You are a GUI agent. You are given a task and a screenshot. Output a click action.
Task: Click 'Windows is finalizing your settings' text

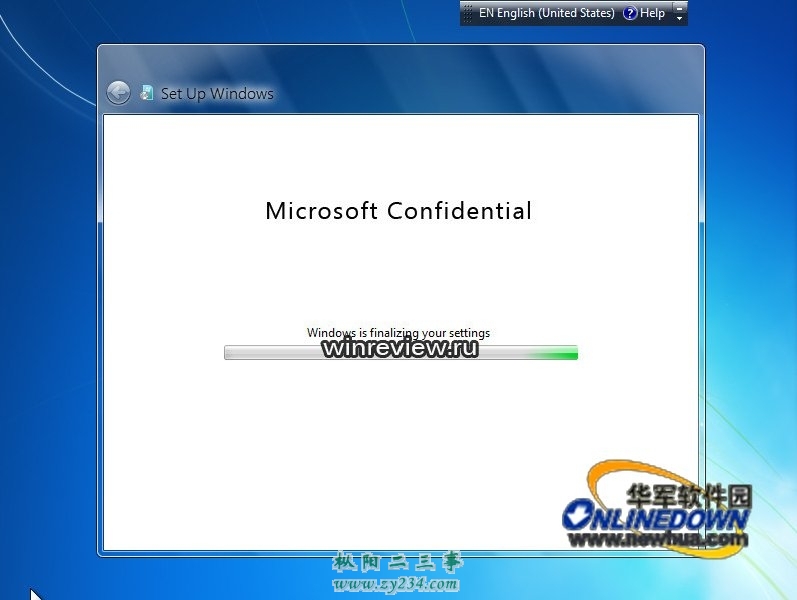398,333
